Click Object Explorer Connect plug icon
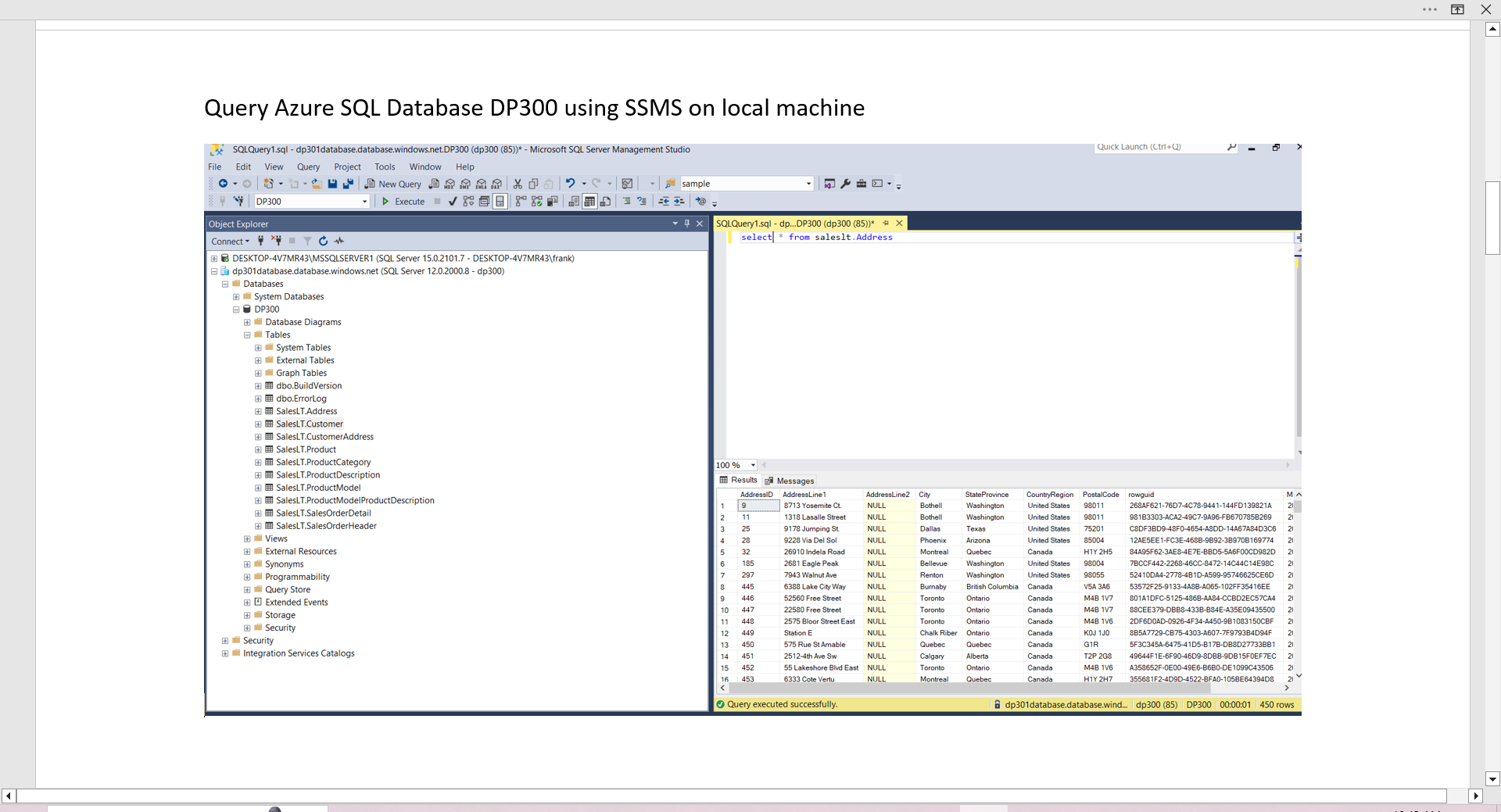 pyautogui.click(x=261, y=241)
